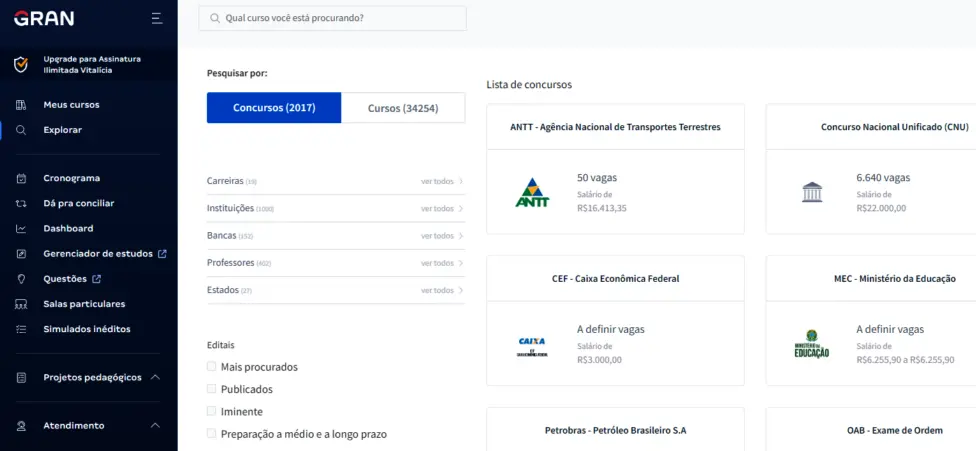This screenshot has width=976, height=451.
Task: Select the Concursos (2017) tab
Action: (274, 108)
